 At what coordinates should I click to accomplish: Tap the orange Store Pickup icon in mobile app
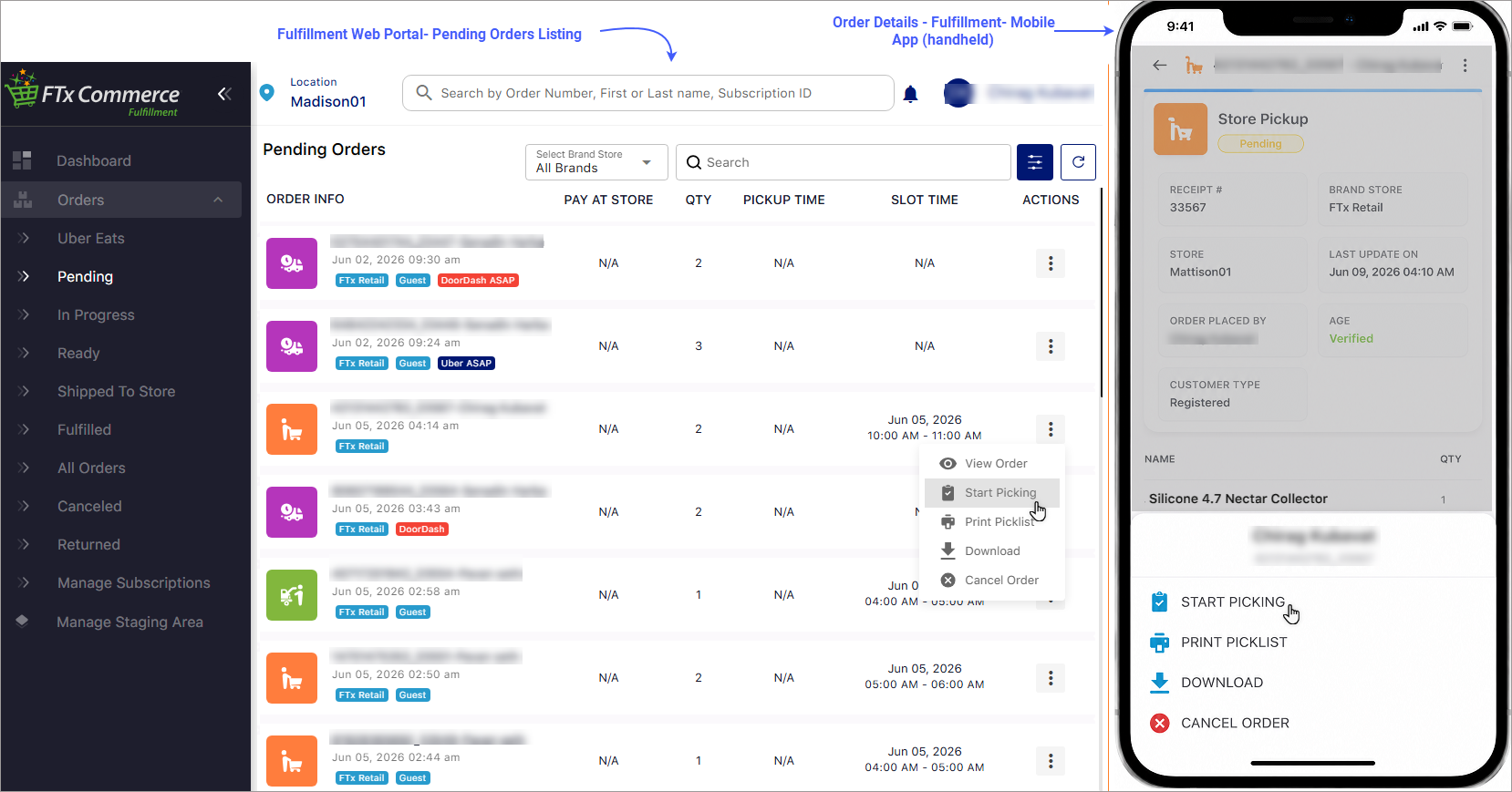click(x=1181, y=129)
